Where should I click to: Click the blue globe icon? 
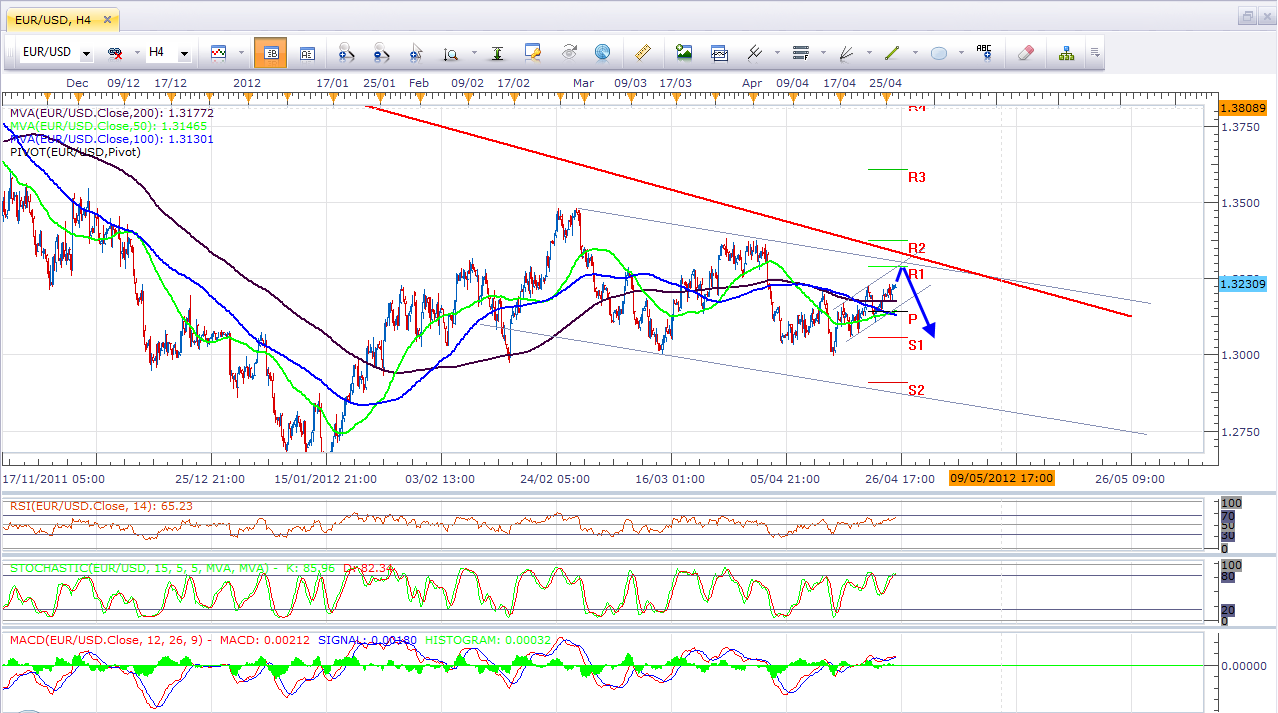click(x=603, y=53)
